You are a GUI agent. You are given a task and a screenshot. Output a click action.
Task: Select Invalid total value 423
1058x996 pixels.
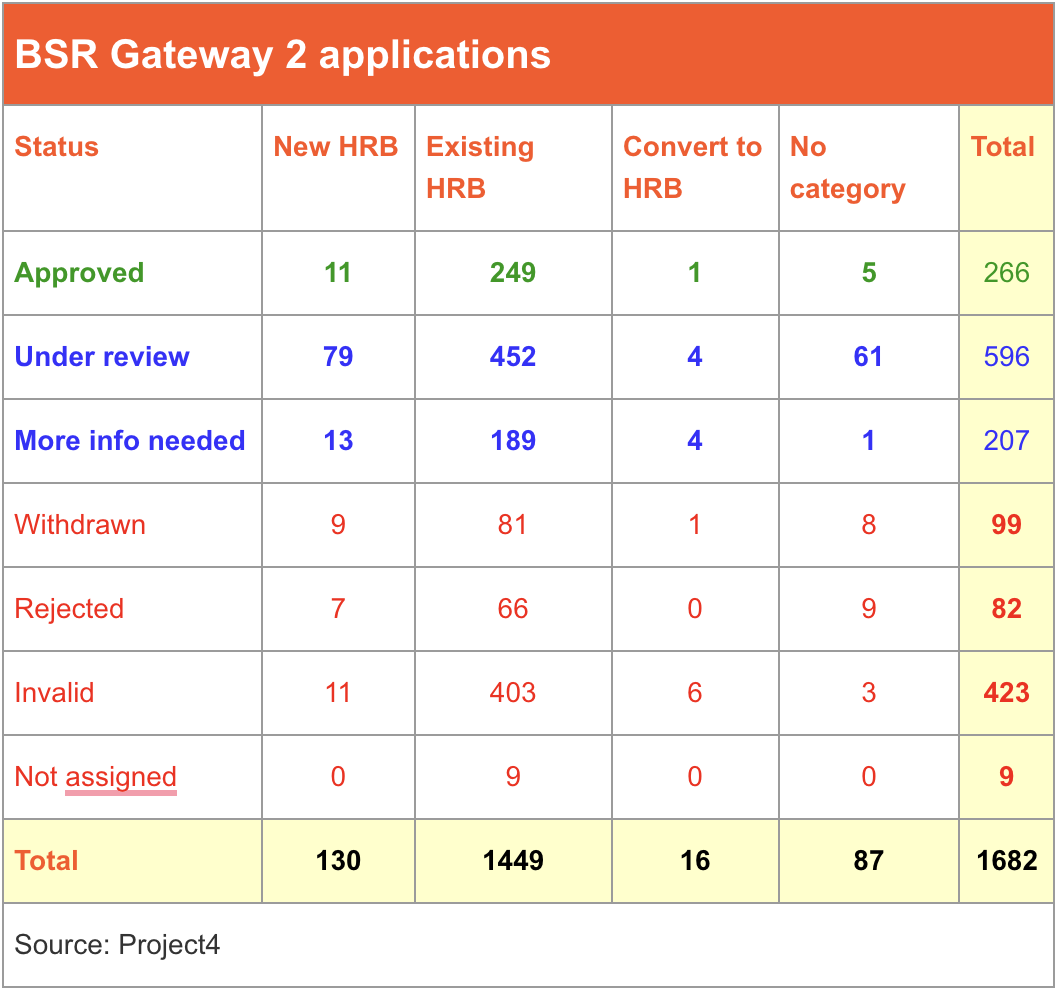click(1006, 692)
